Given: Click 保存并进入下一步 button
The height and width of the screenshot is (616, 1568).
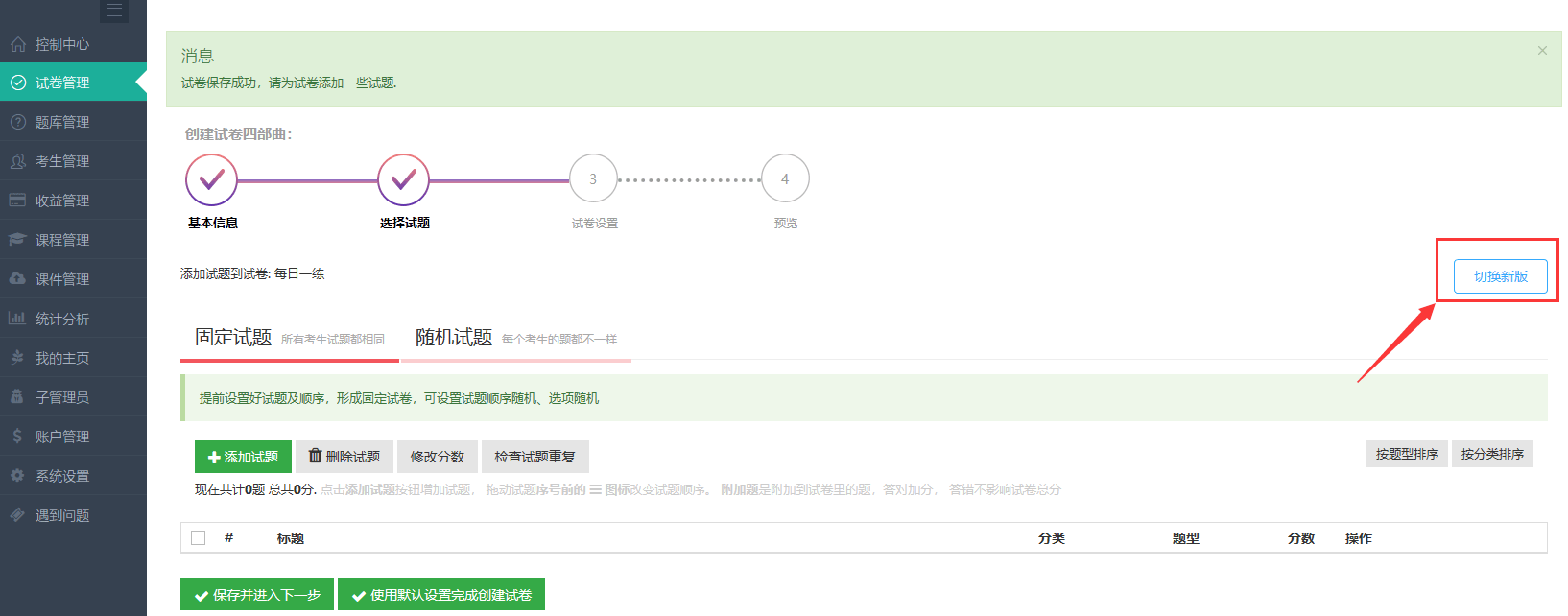Looking at the screenshot, I should pyautogui.click(x=257, y=595).
